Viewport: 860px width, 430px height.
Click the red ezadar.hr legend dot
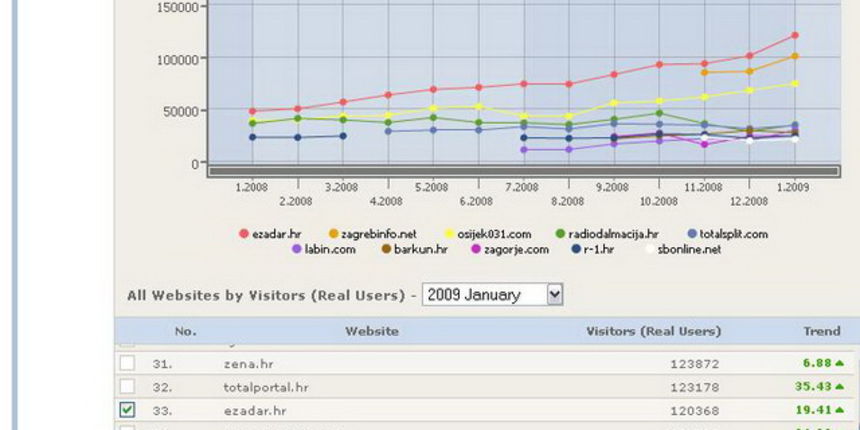click(x=243, y=234)
